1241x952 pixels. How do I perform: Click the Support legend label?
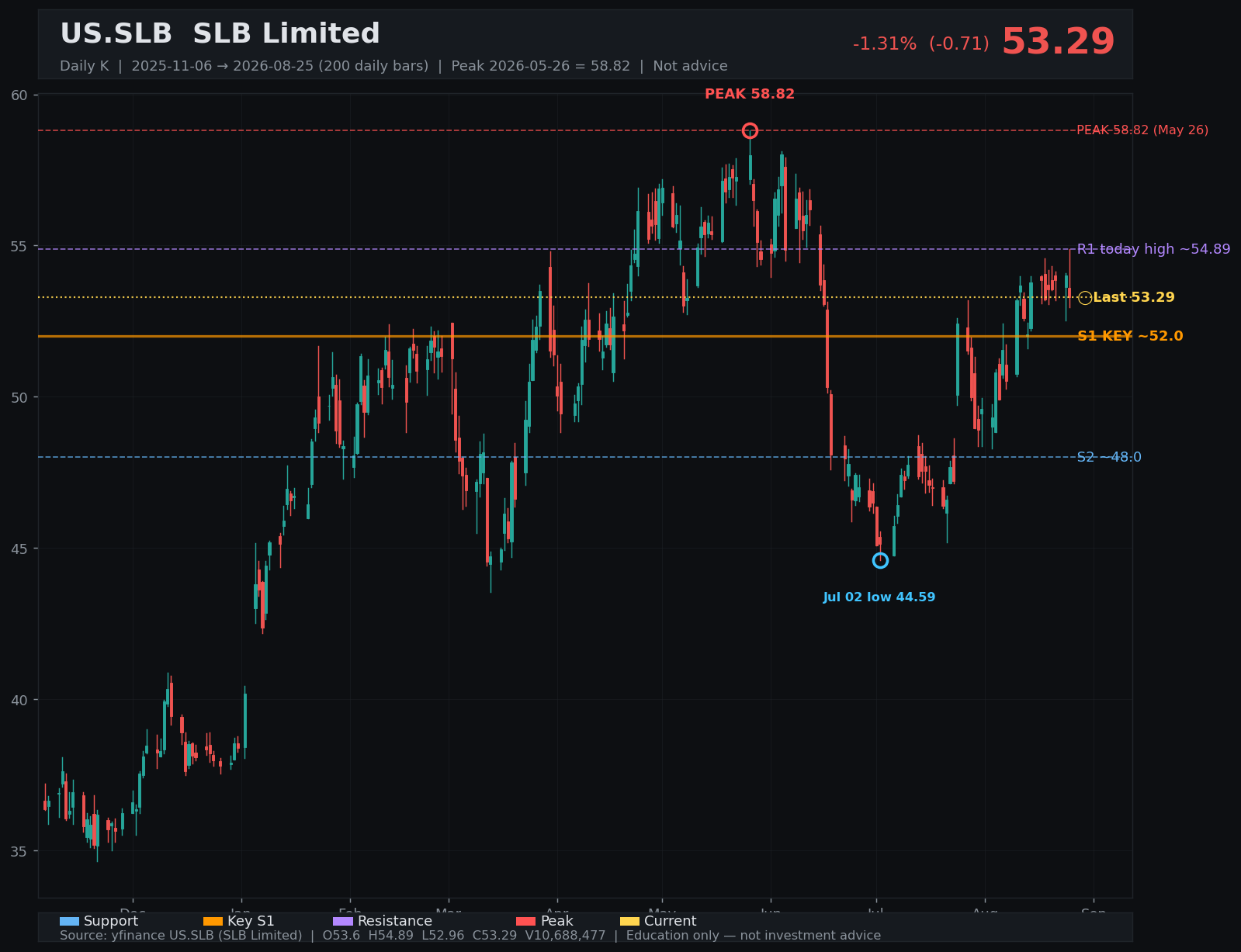click(111, 921)
